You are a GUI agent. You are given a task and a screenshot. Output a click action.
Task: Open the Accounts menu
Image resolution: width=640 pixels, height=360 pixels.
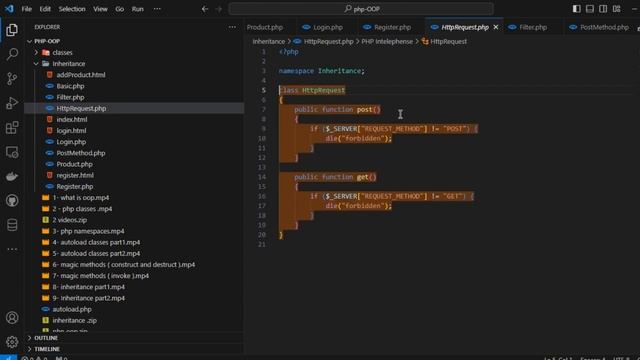12,318
